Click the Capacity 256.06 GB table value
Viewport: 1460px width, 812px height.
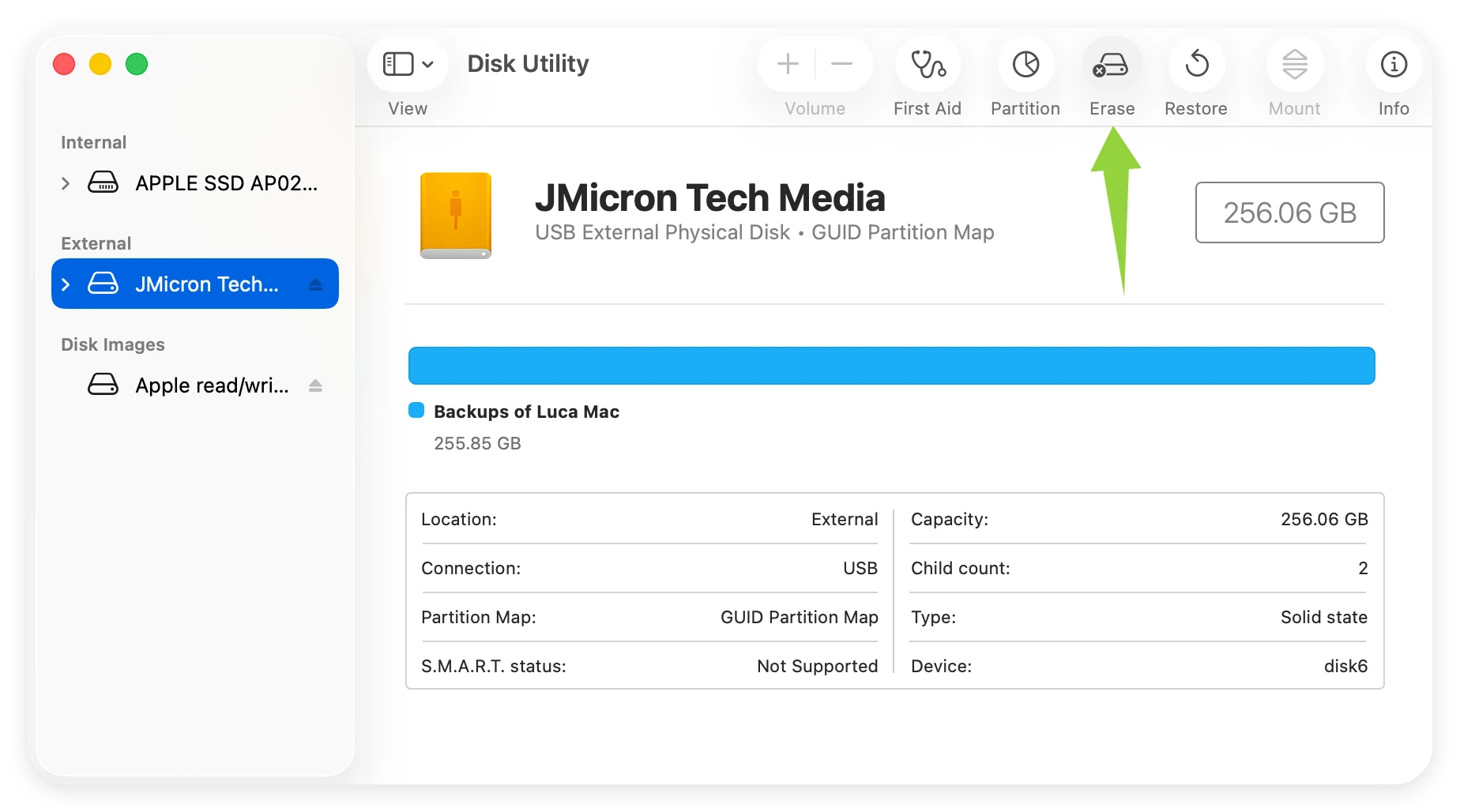[x=1324, y=519]
